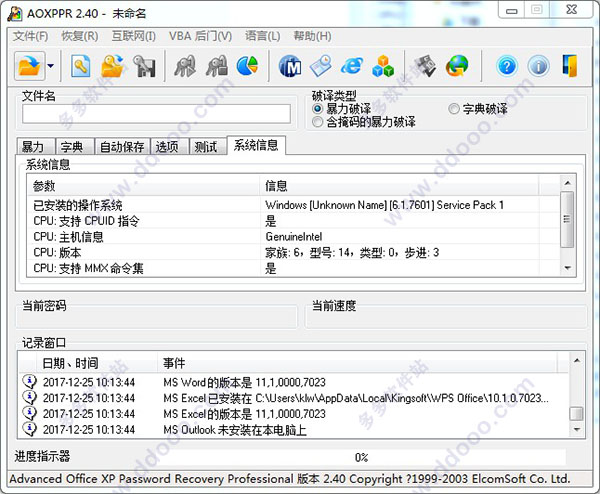Click system info list scroll-down arrow
This screenshot has width=600, height=494.
pos(567,268)
